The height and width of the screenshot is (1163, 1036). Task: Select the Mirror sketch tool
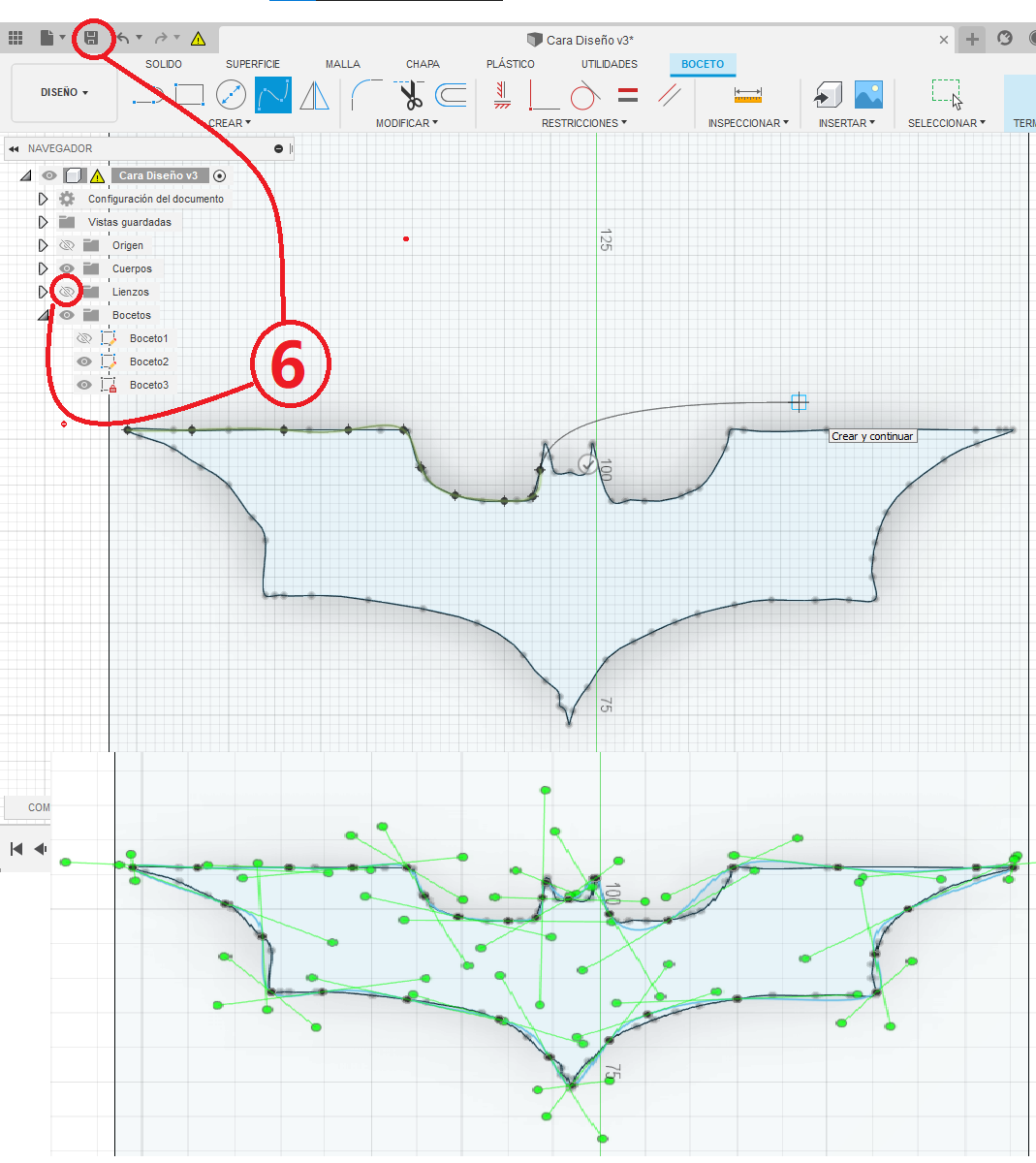click(x=314, y=96)
